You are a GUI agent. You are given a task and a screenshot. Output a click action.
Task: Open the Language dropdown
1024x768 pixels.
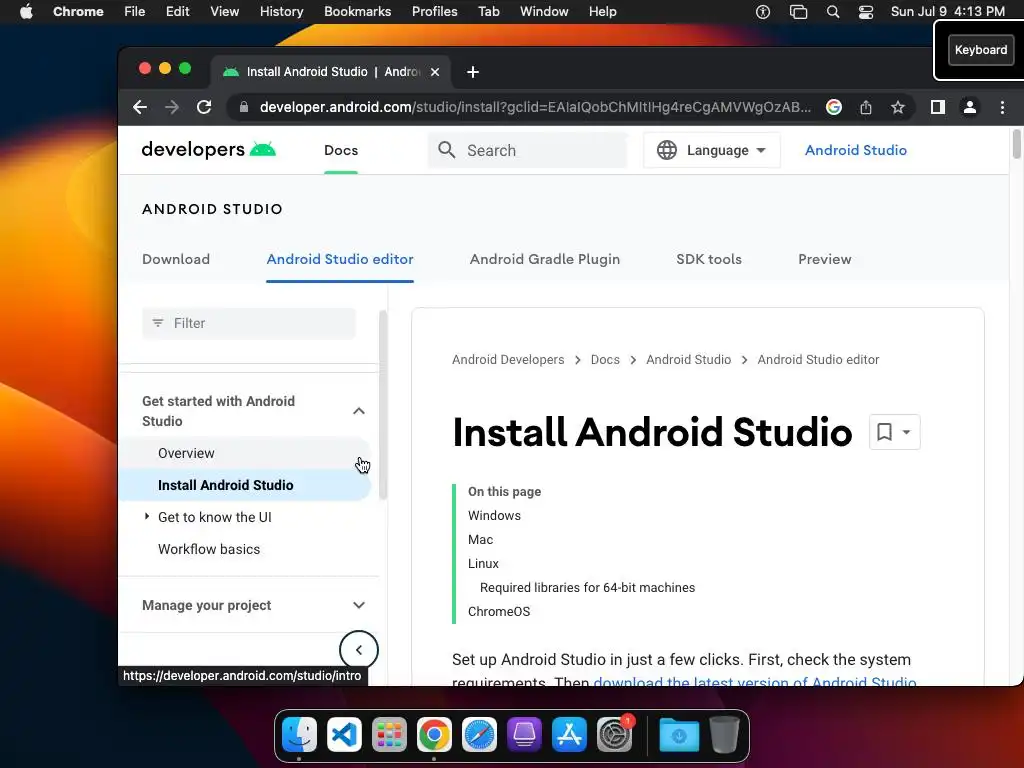click(x=711, y=150)
